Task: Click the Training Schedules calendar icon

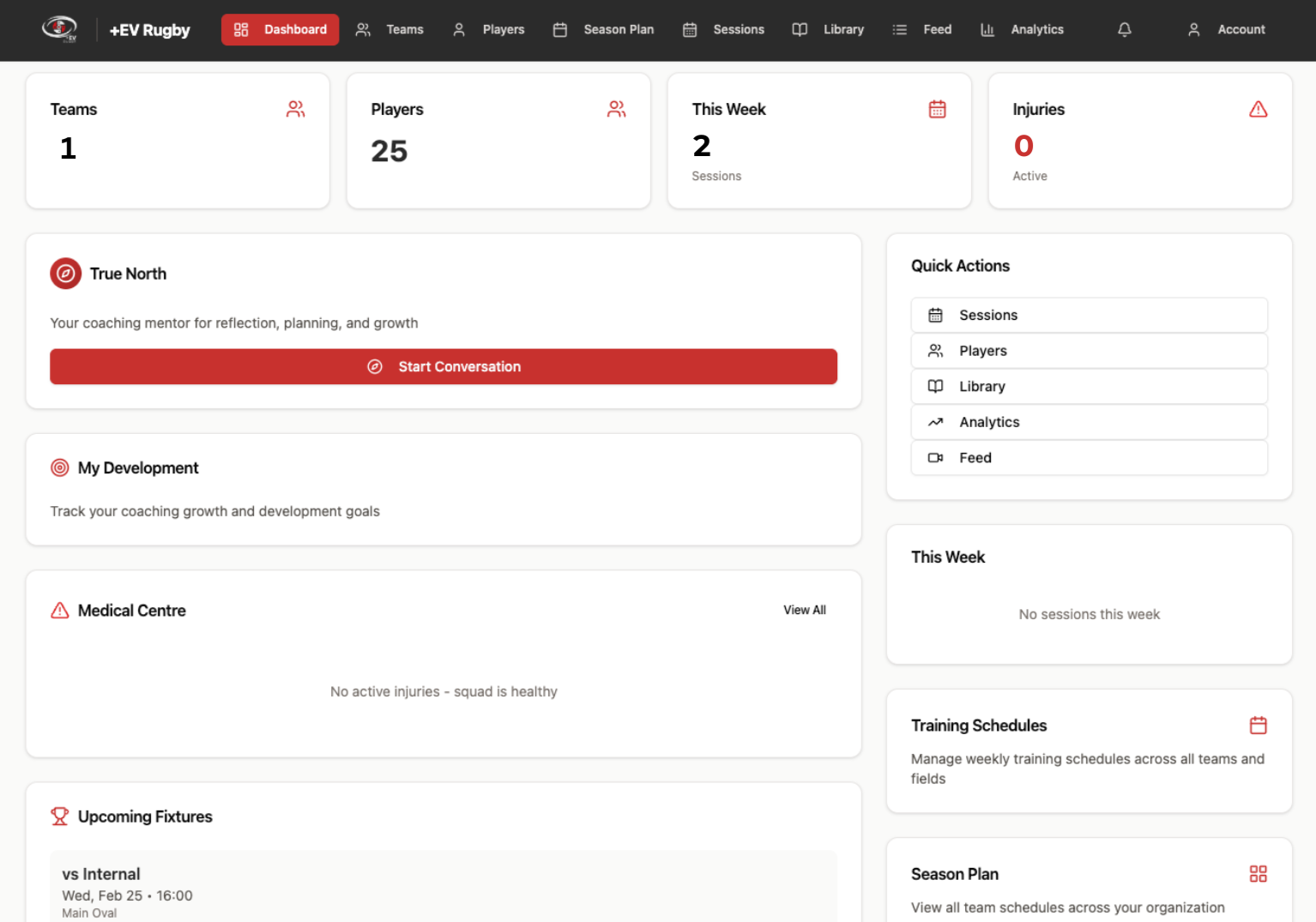Action: pyautogui.click(x=1258, y=725)
